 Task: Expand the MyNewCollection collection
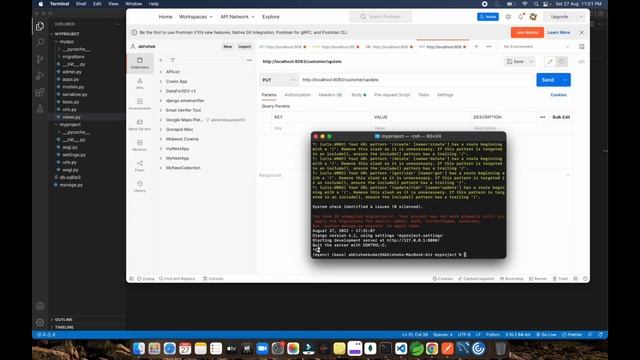pos(161,168)
